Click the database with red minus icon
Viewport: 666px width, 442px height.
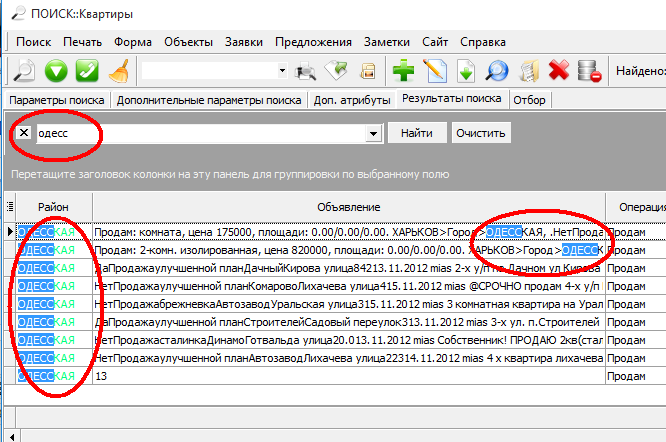[590, 71]
